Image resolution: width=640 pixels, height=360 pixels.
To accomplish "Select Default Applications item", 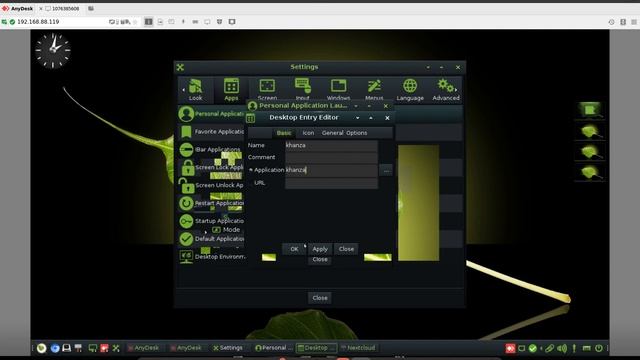I will 211,239.
